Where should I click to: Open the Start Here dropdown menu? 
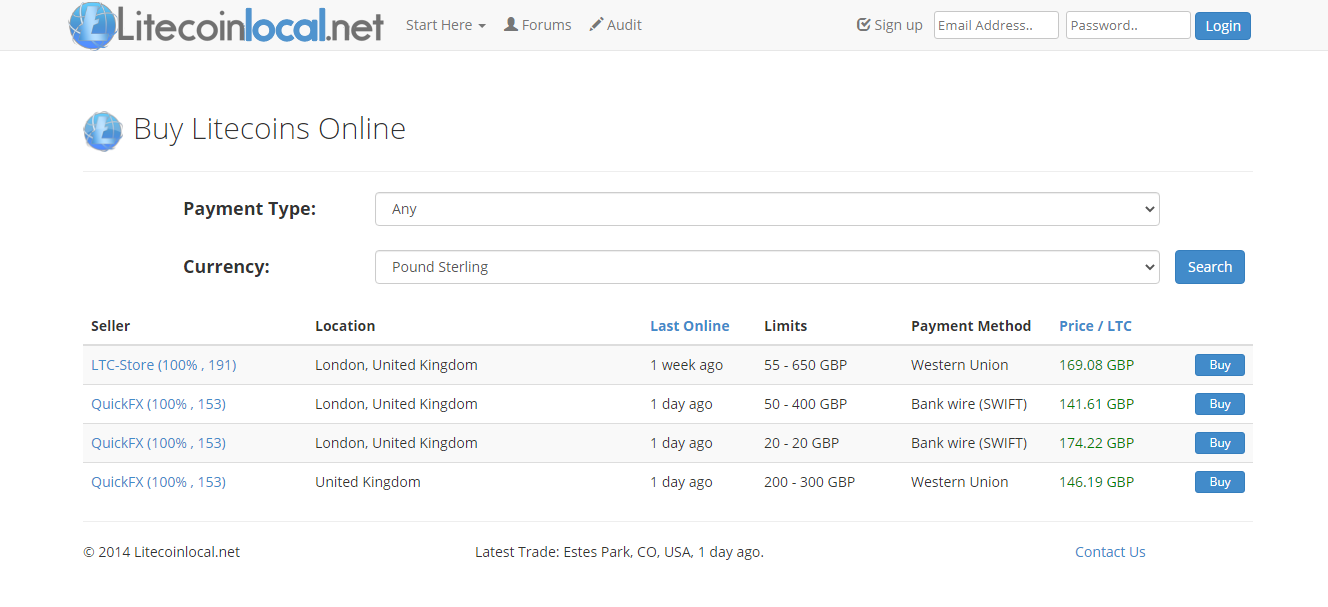pyautogui.click(x=446, y=25)
